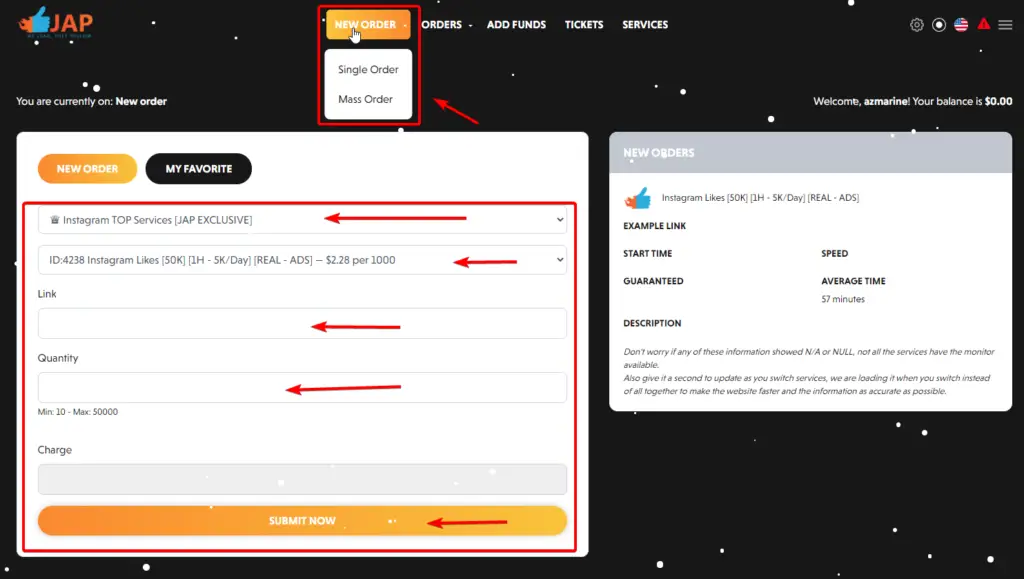The image size is (1024, 579).
Task: Click the "Don't worry if any" description text
Action: coord(808,371)
